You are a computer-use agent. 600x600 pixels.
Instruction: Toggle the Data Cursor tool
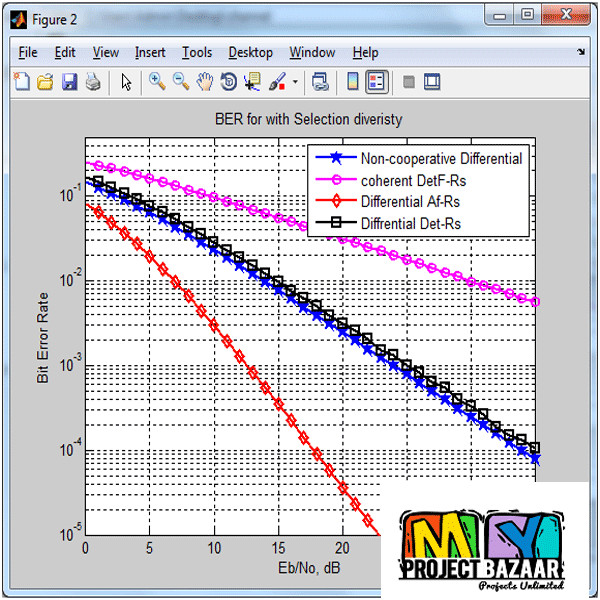pos(252,82)
